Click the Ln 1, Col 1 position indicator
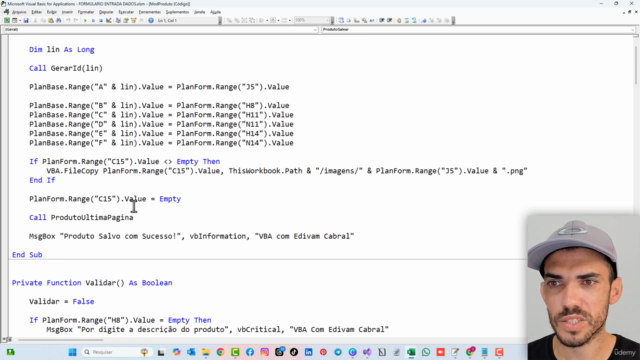This screenshot has width=640, height=360. click(x=167, y=20)
